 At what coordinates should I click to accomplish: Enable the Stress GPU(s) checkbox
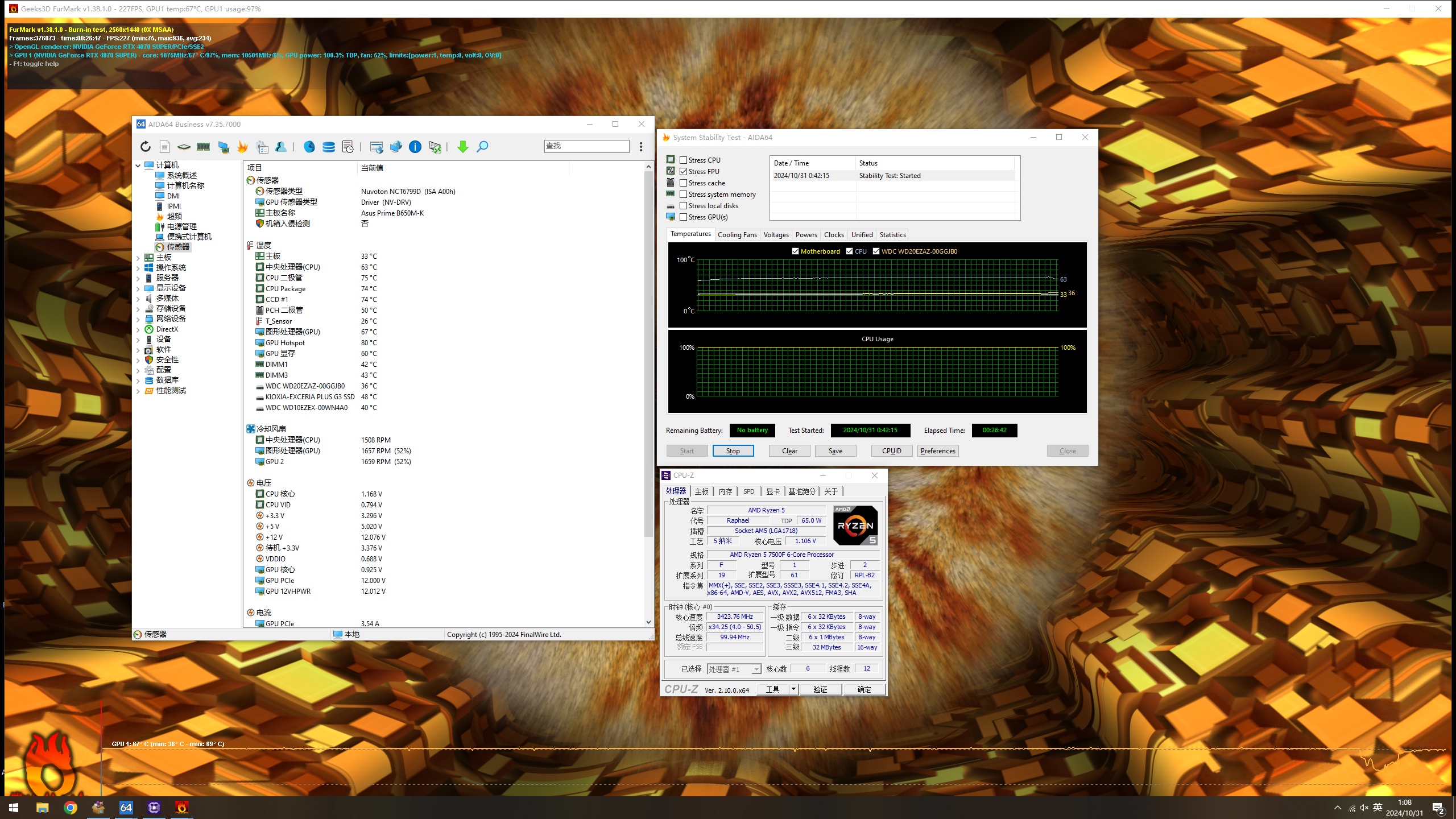point(684,217)
